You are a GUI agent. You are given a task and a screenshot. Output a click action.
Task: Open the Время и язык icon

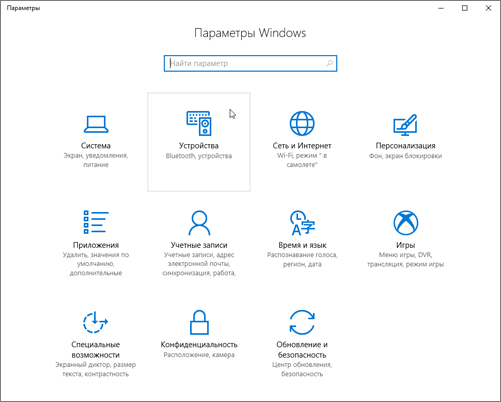(302, 223)
